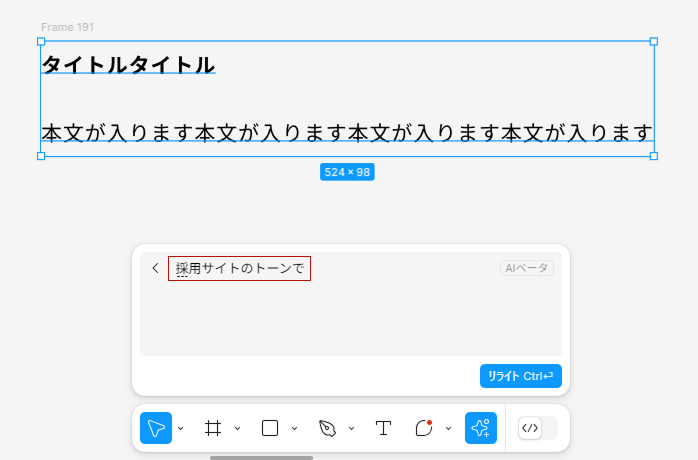Click the AI actions sparkle icon
The image size is (698, 460).
point(481,428)
